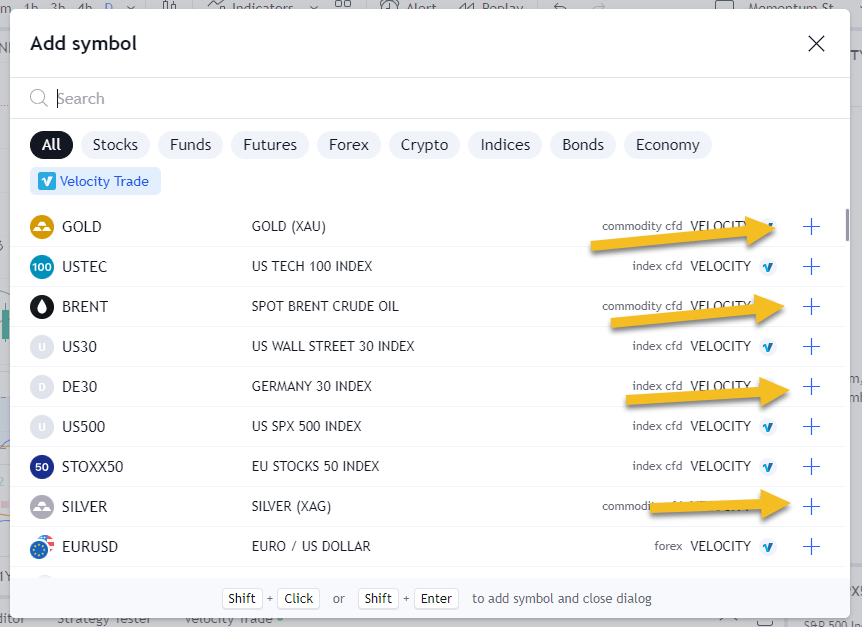Switch to the Stocks filter
Viewport: 862px width, 627px height.
coord(115,145)
